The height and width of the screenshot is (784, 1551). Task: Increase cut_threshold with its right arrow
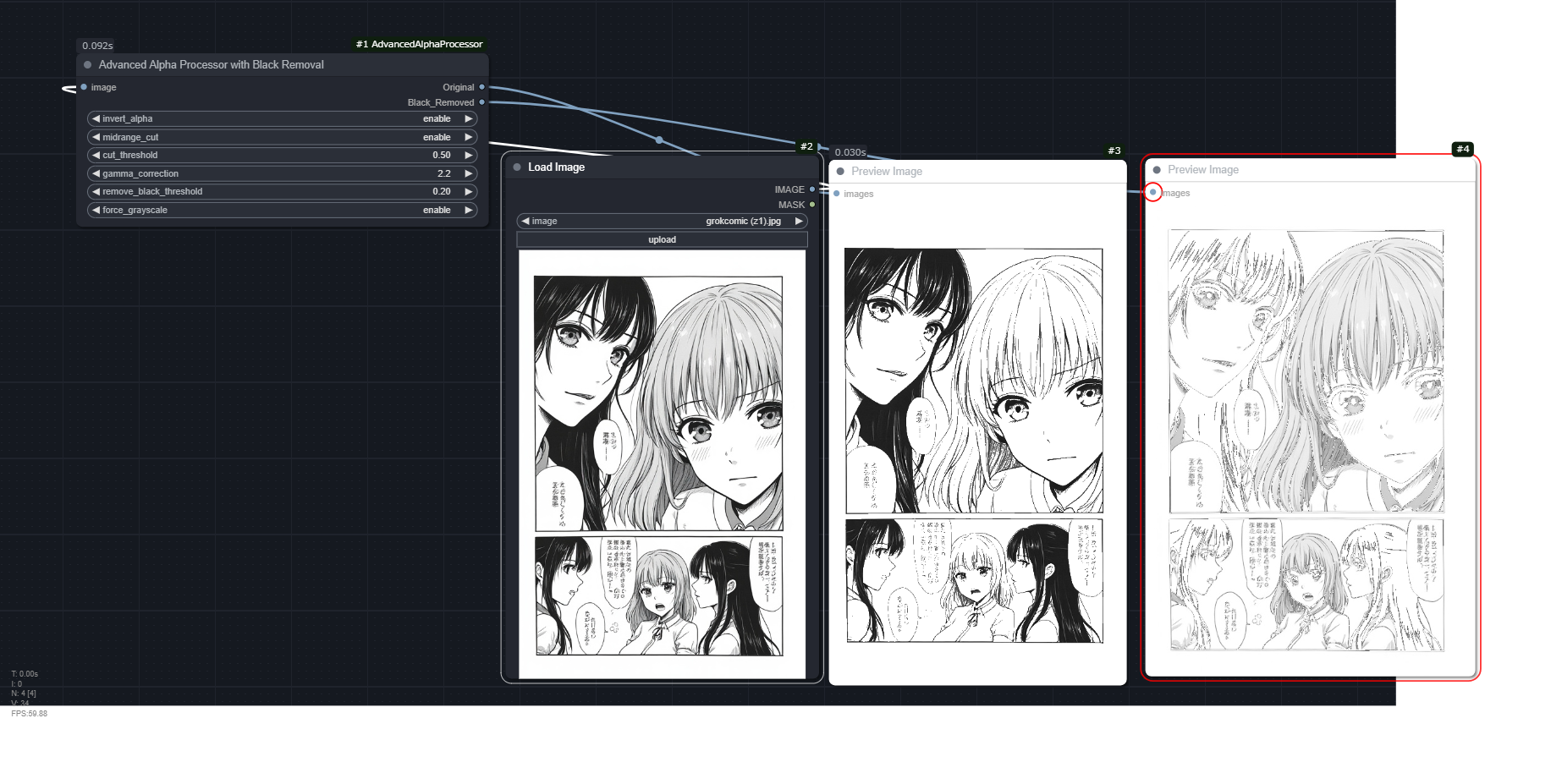pyautogui.click(x=468, y=156)
